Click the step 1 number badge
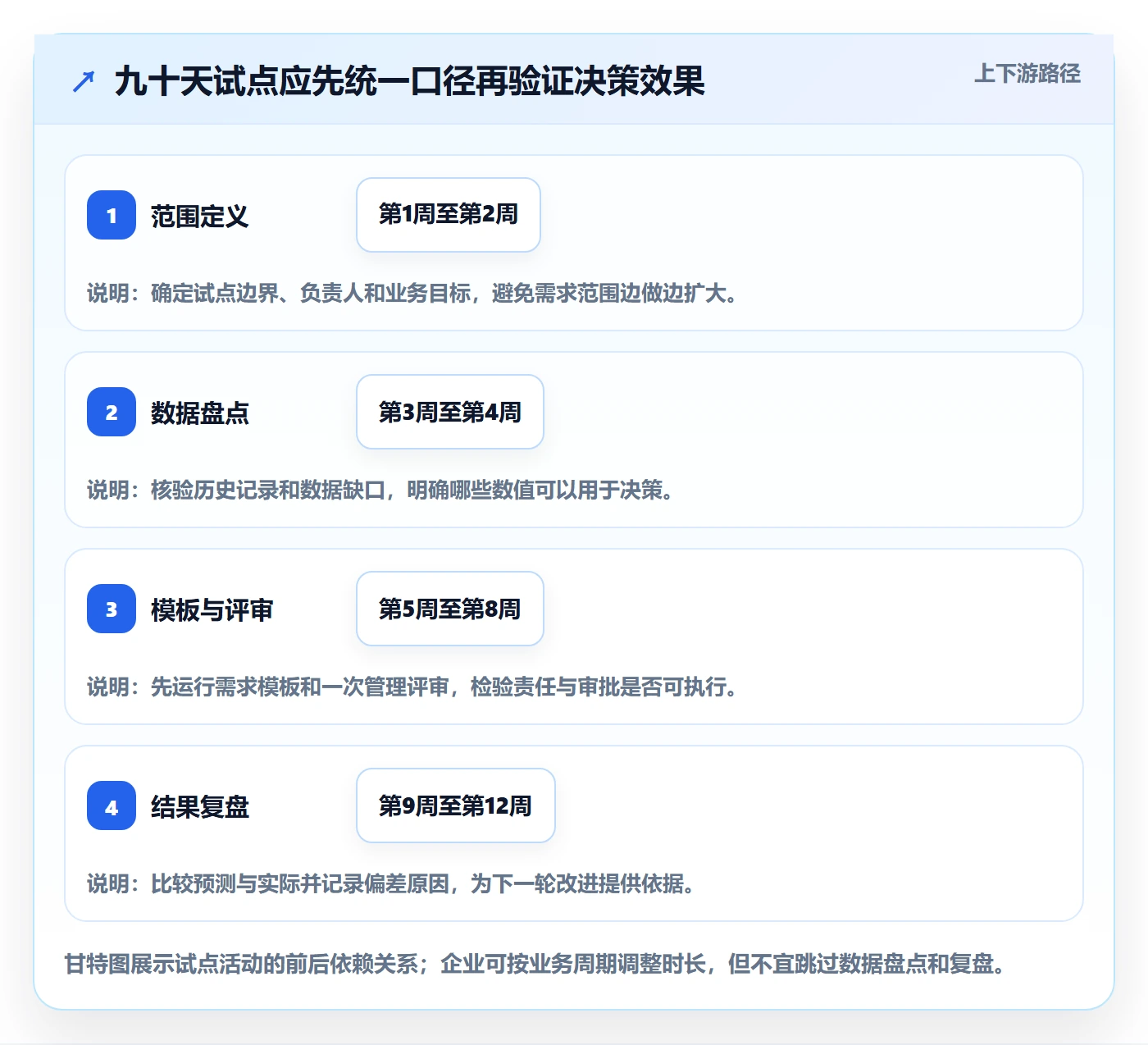The image size is (1148, 1045). (x=112, y=215)
